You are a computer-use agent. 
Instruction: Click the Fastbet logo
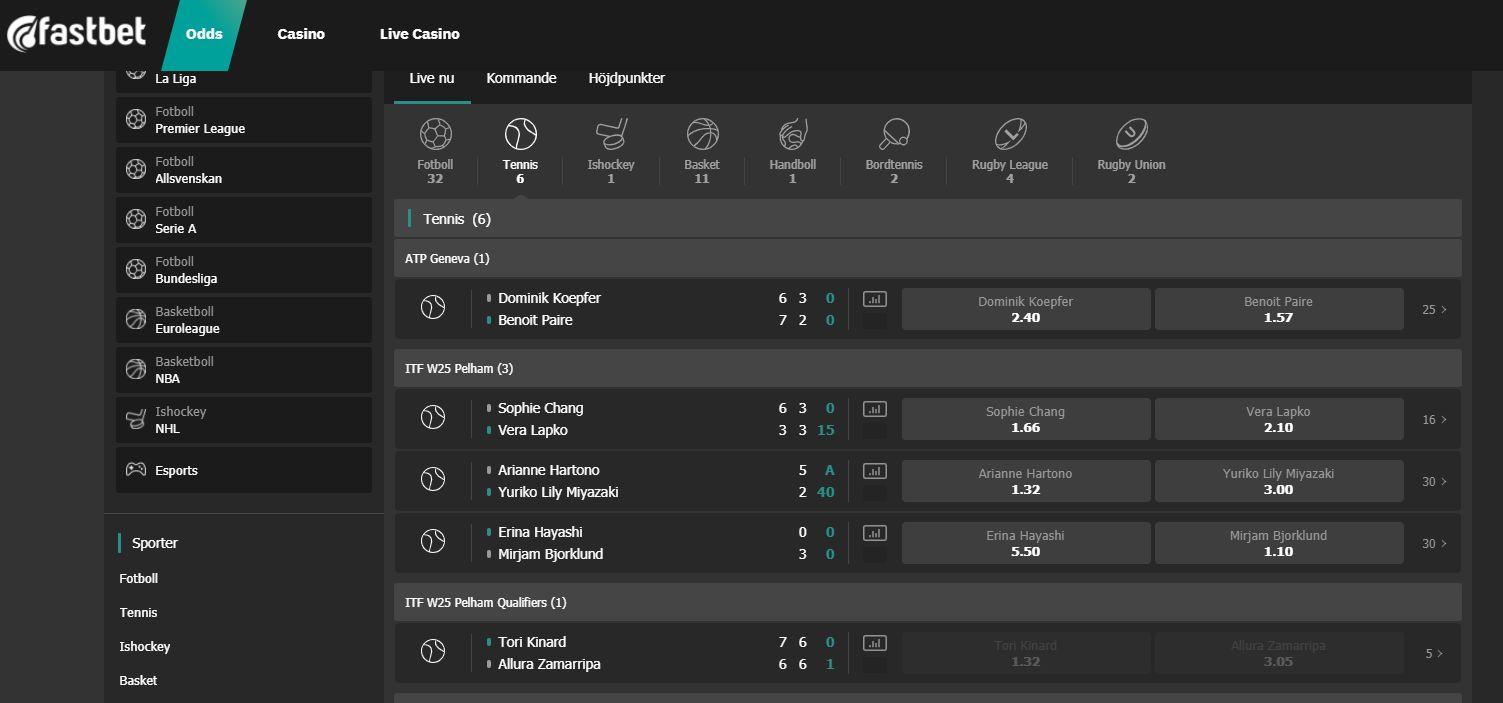[x=77, y=32]
